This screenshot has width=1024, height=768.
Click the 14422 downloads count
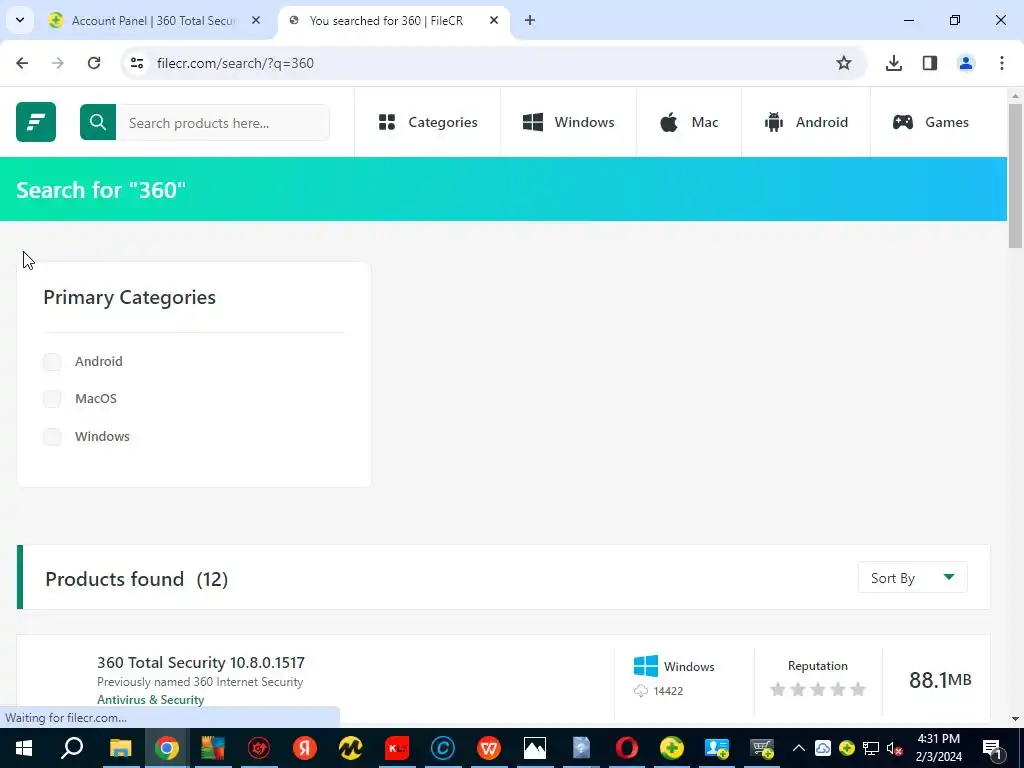coord(668,691)
